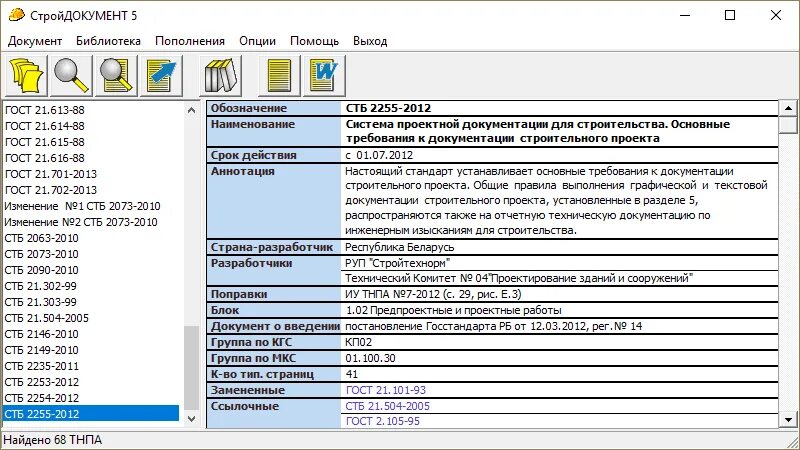Open the Пополнения menu

[x=190, y=41]
